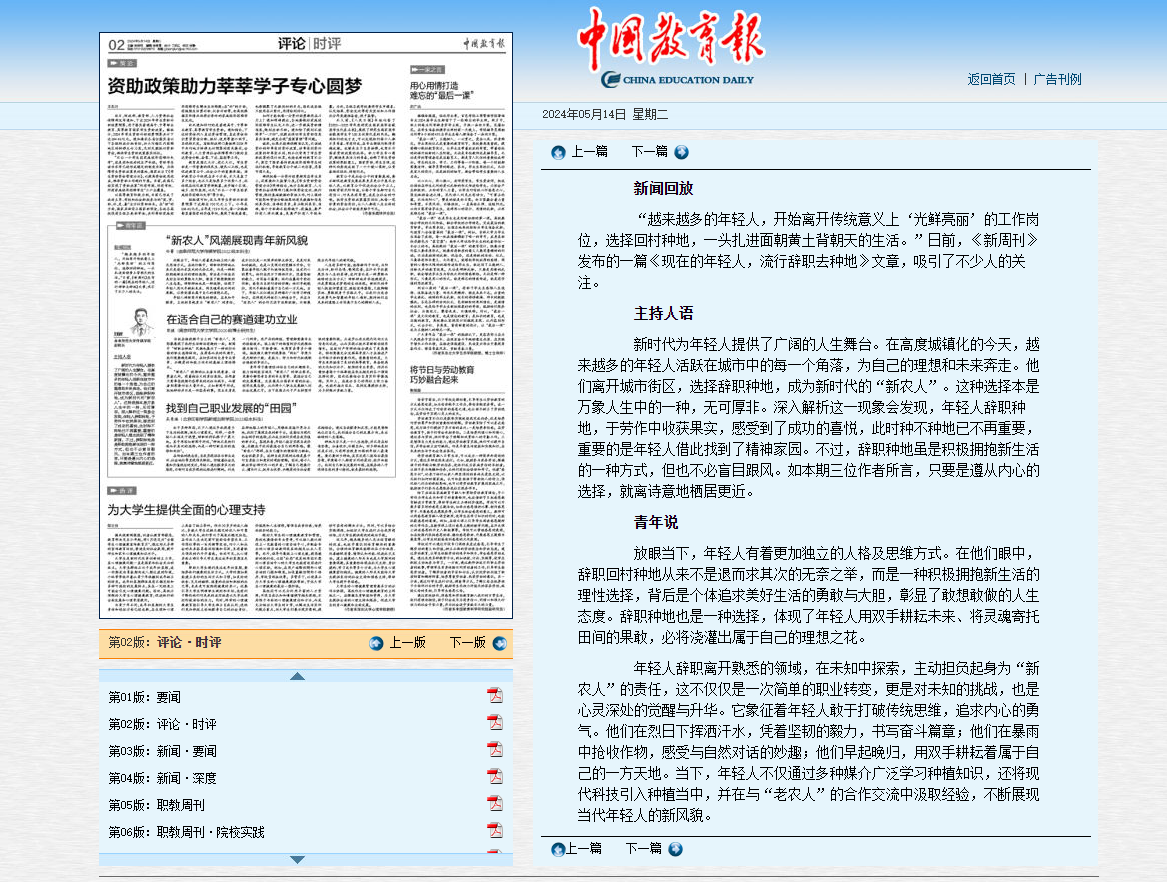The width and height of the screenshot is (1167, 882).
Task: Open 广告刊例 link in header
Action: [1057, 79]
